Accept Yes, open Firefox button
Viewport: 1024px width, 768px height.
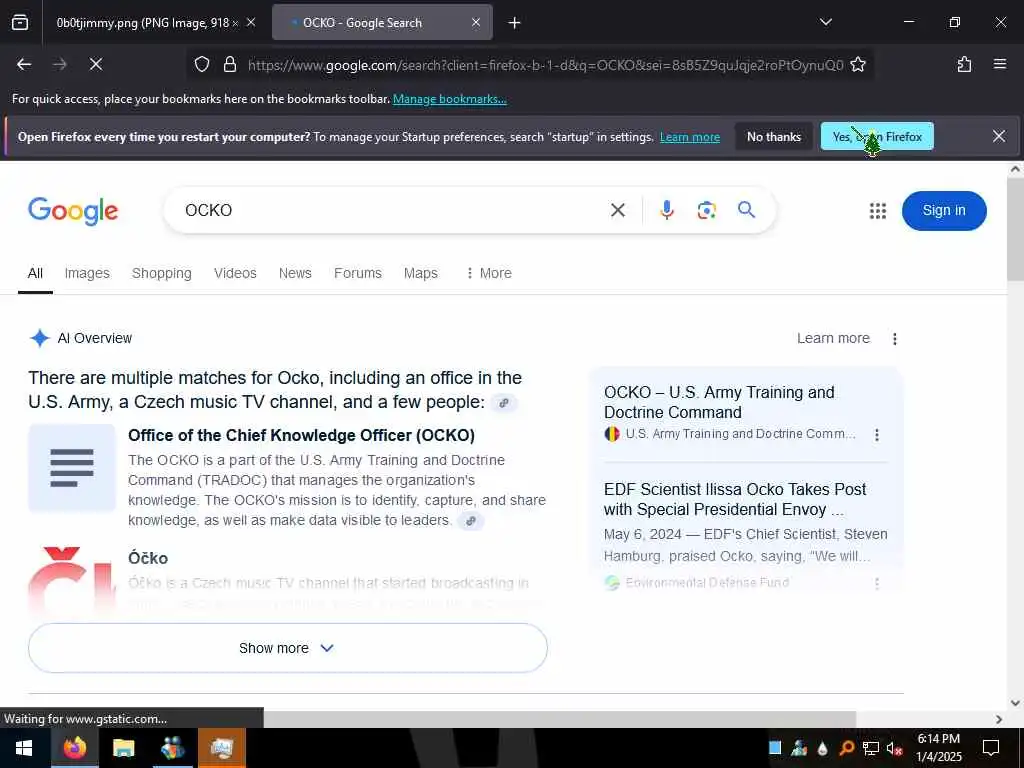[877, 136]
